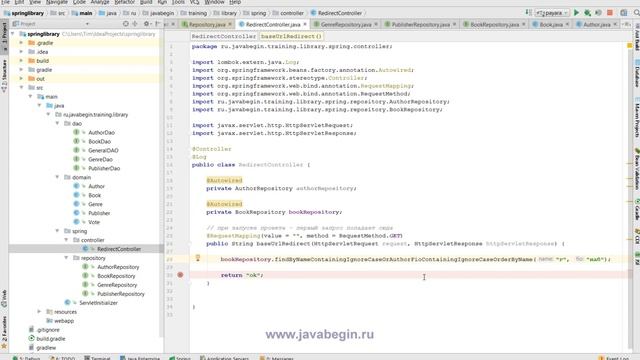
Task: Click the Search Everywhere magnifier icon
Action: 636,13
